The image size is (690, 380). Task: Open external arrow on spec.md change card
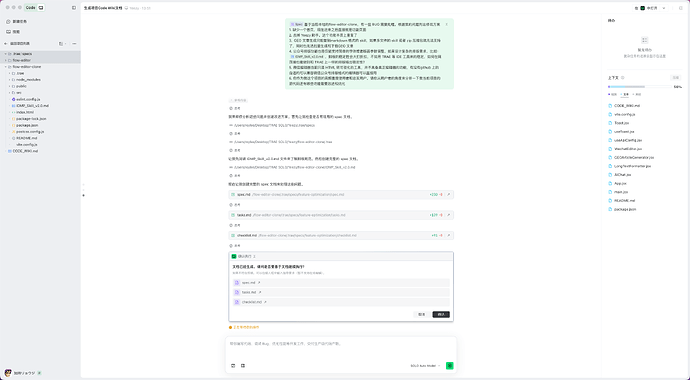point(448,194)
